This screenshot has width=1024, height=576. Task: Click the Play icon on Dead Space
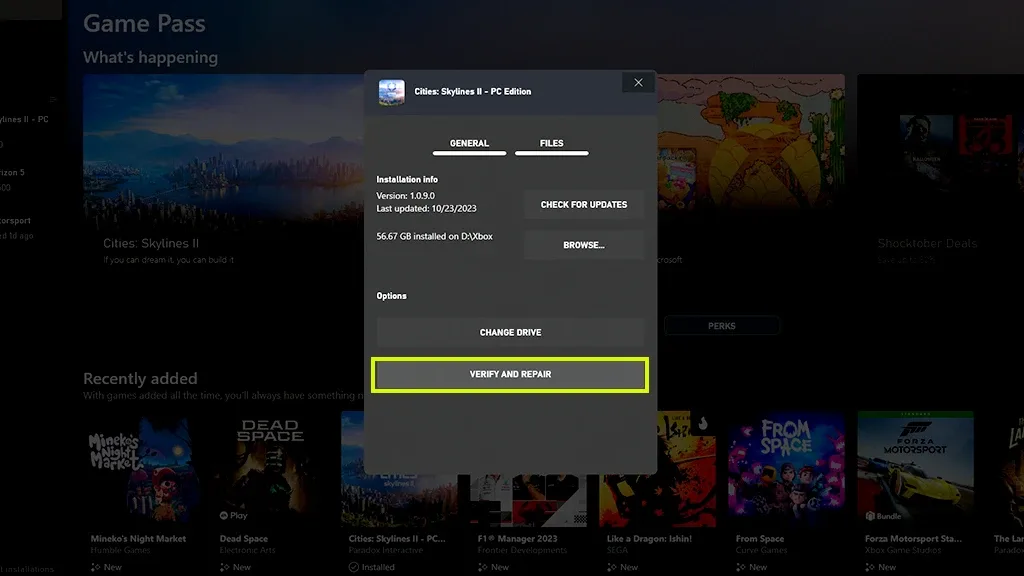tap(223, 515)
